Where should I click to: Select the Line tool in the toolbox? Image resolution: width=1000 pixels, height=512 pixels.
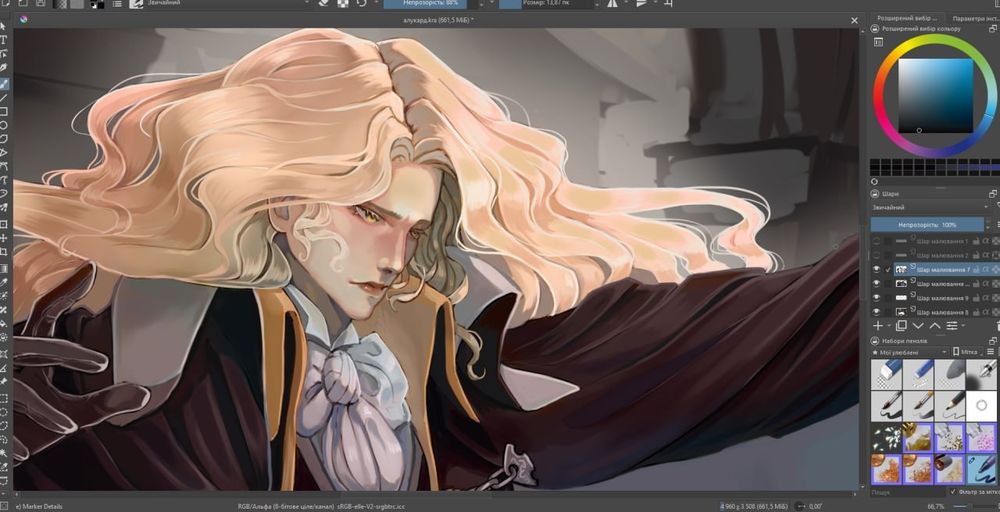[4, 98]
